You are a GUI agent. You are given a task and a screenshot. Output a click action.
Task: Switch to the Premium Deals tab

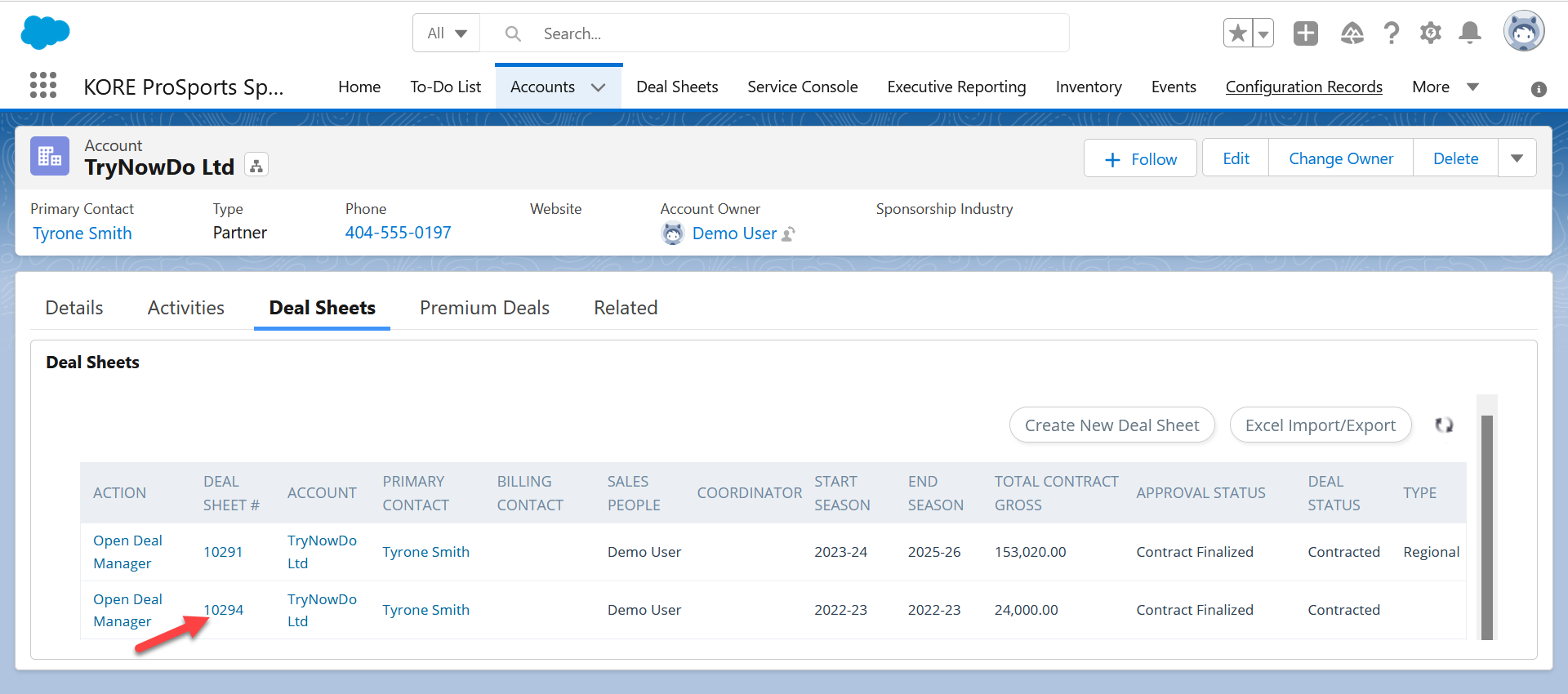(x=484, y=308)
